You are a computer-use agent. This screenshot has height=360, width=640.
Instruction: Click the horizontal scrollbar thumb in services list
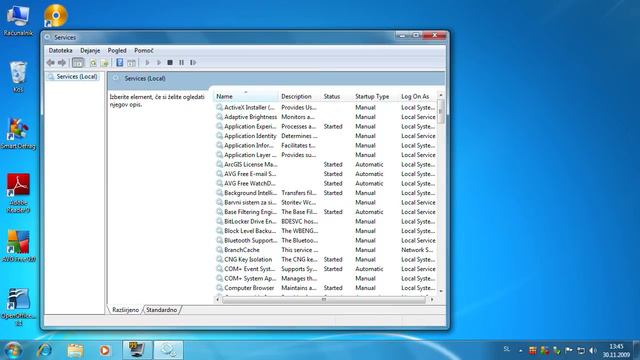[324, 300]
